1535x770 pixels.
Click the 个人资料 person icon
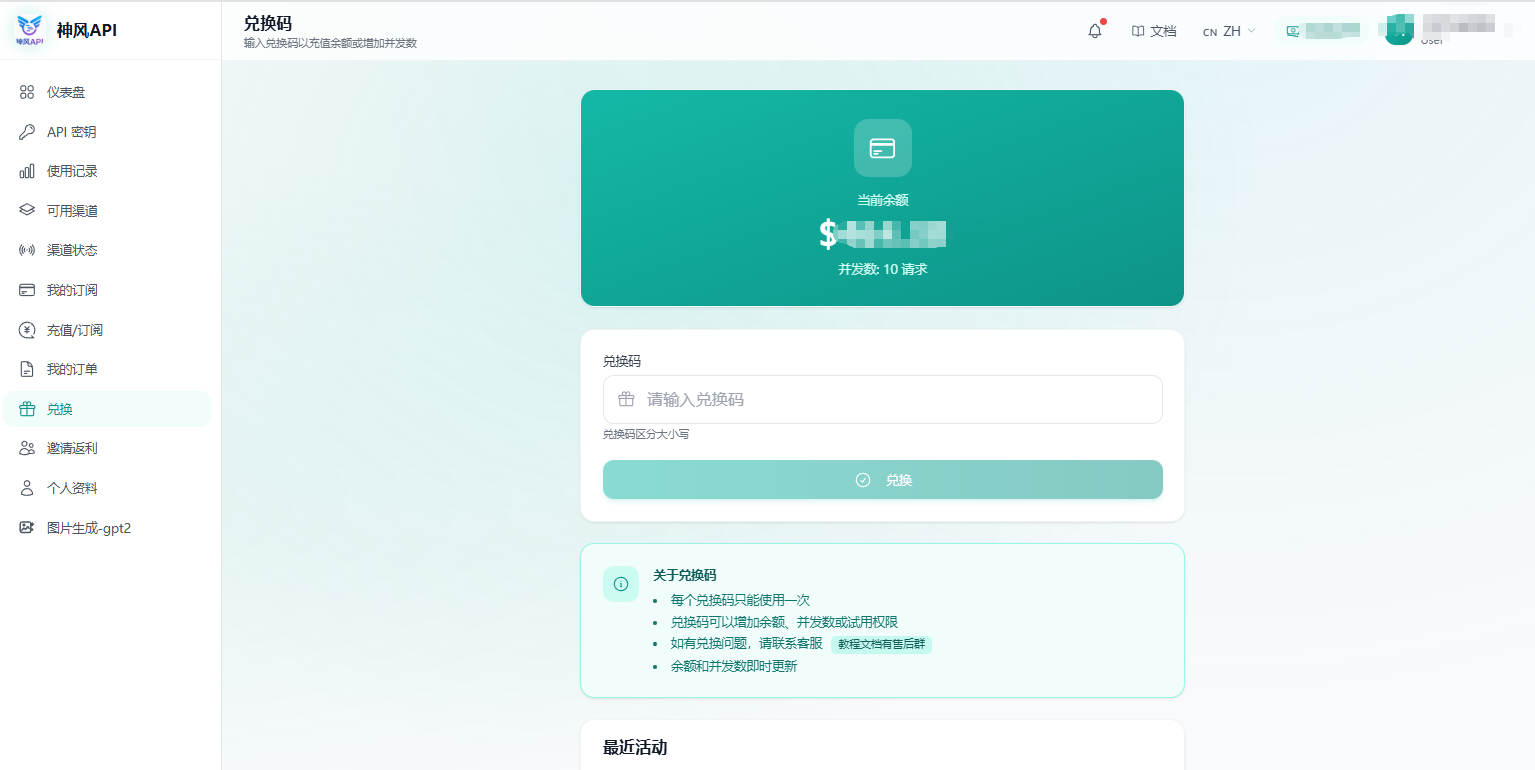[27, 488]
